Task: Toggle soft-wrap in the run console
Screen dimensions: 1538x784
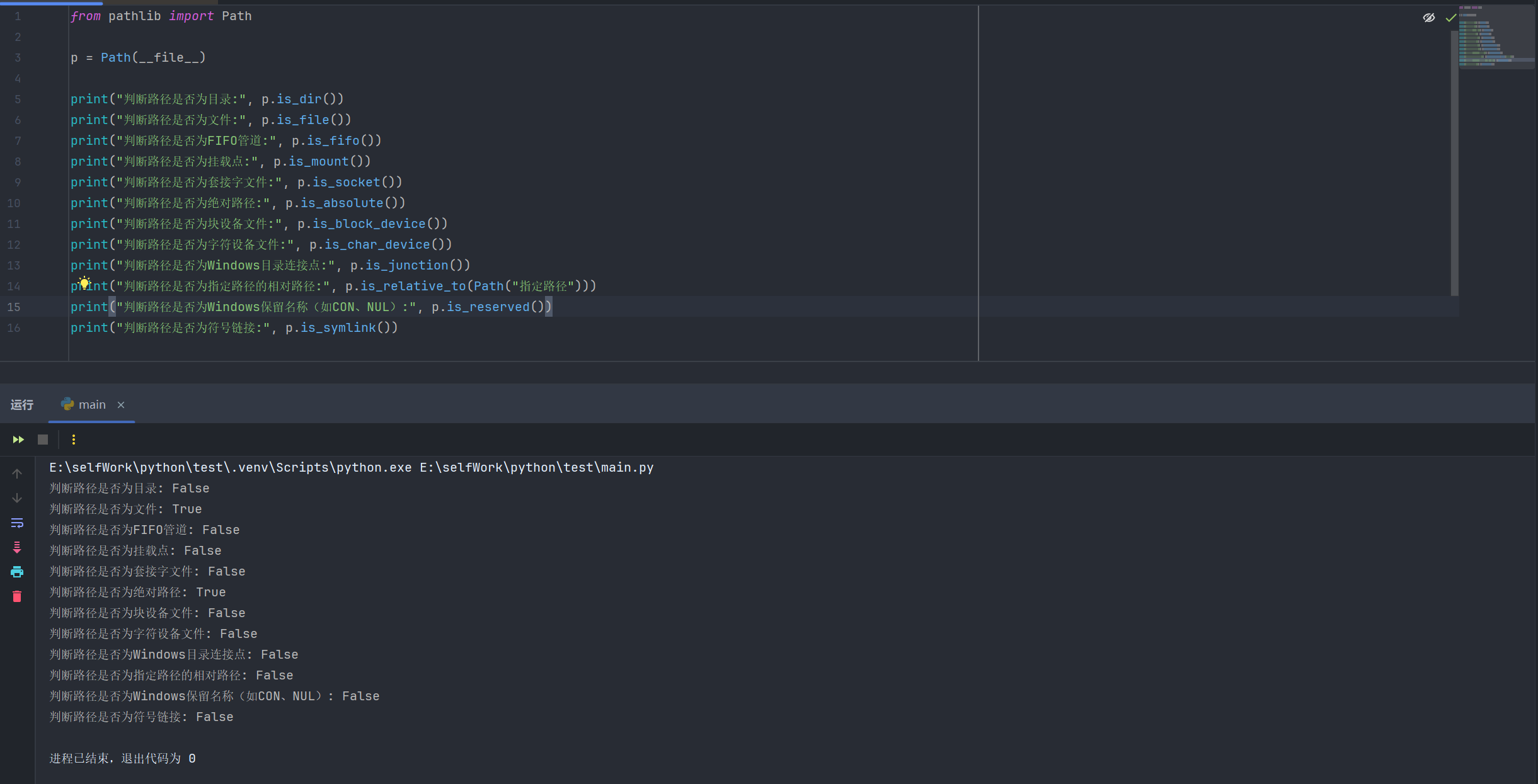Action: (17, 523)
